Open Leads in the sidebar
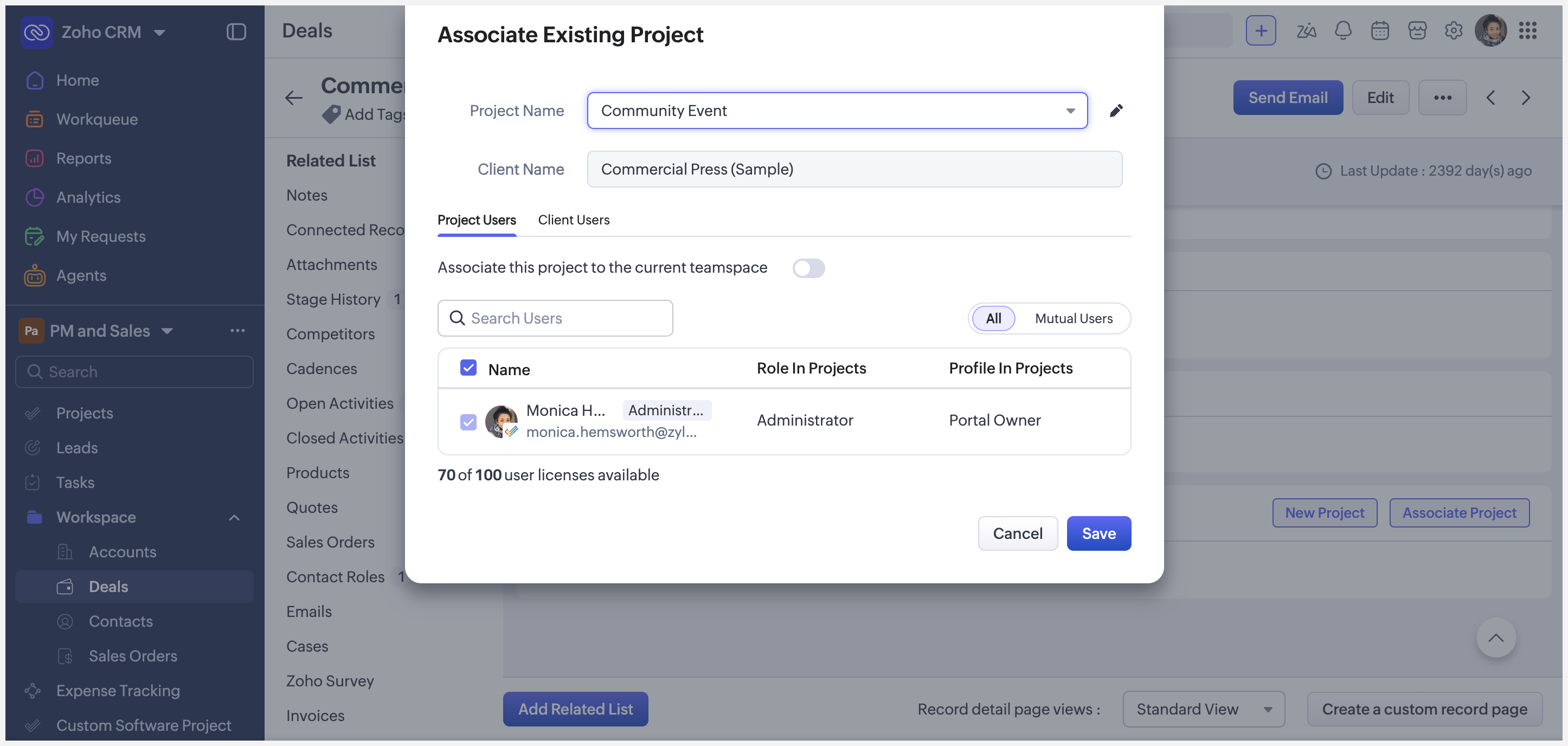This screenshot has width=1568, height=746. click(x=76, y=447)
